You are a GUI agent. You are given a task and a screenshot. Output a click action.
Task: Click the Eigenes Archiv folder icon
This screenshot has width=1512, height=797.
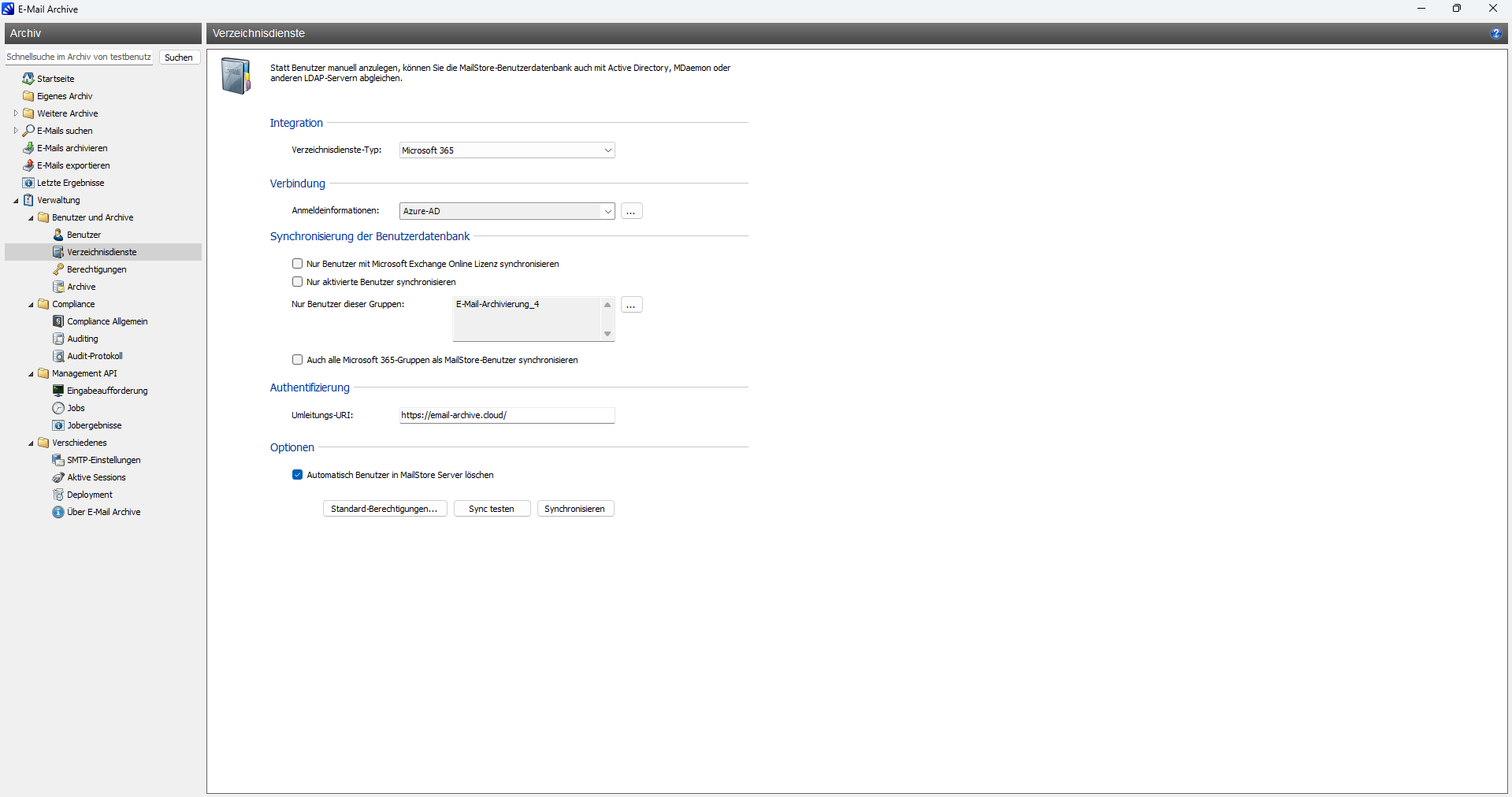[x=28, y=96]
